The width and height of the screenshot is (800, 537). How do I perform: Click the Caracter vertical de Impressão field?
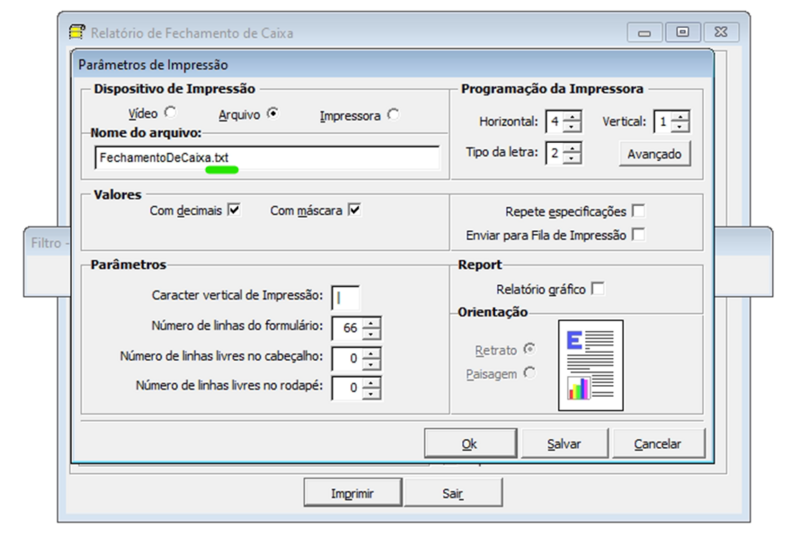(x=345, y=298)
